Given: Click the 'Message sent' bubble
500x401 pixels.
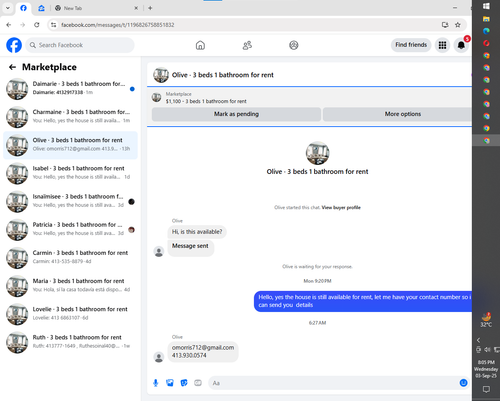Looking at the screenshot, I should (190, 248).
